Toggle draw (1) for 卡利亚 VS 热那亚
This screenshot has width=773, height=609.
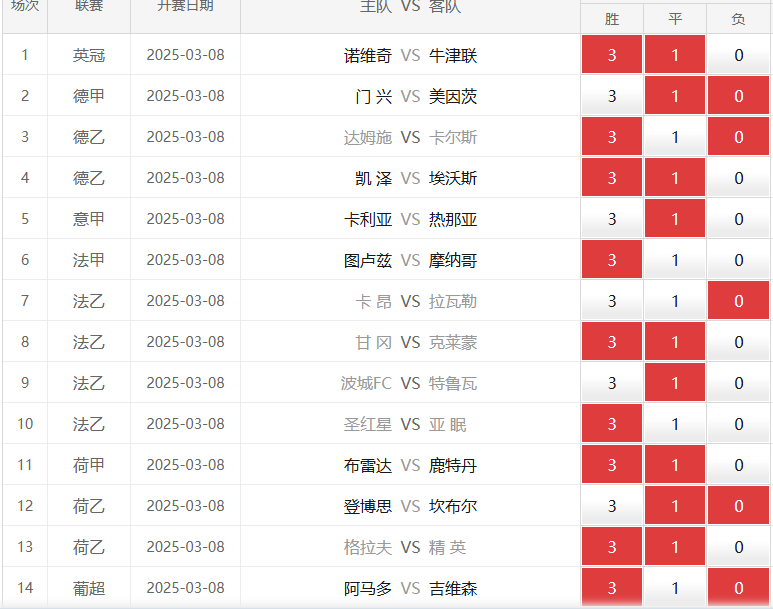[x=675, y=218]
